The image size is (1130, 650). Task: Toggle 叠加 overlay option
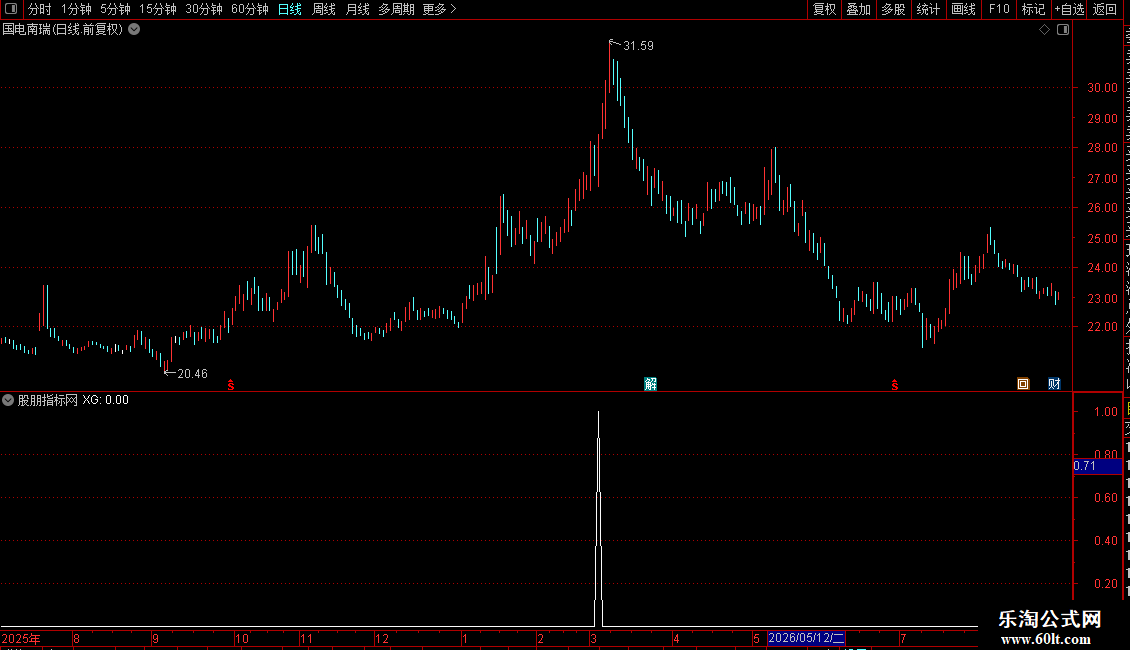tap(858, 9)
